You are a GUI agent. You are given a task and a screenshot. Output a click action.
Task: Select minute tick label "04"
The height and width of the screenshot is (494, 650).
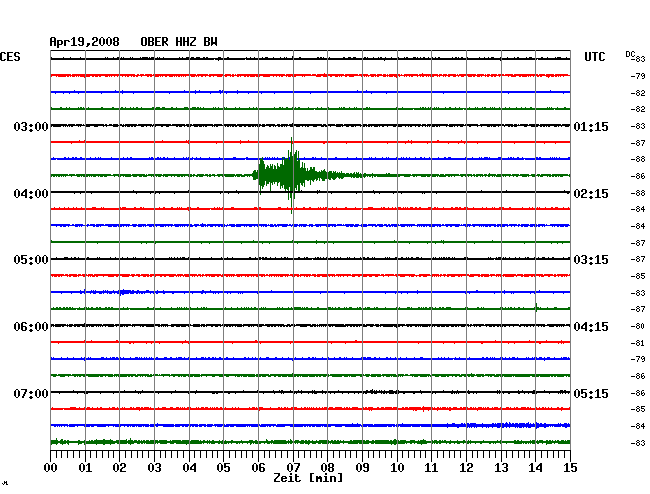click(x=189, y=467)
